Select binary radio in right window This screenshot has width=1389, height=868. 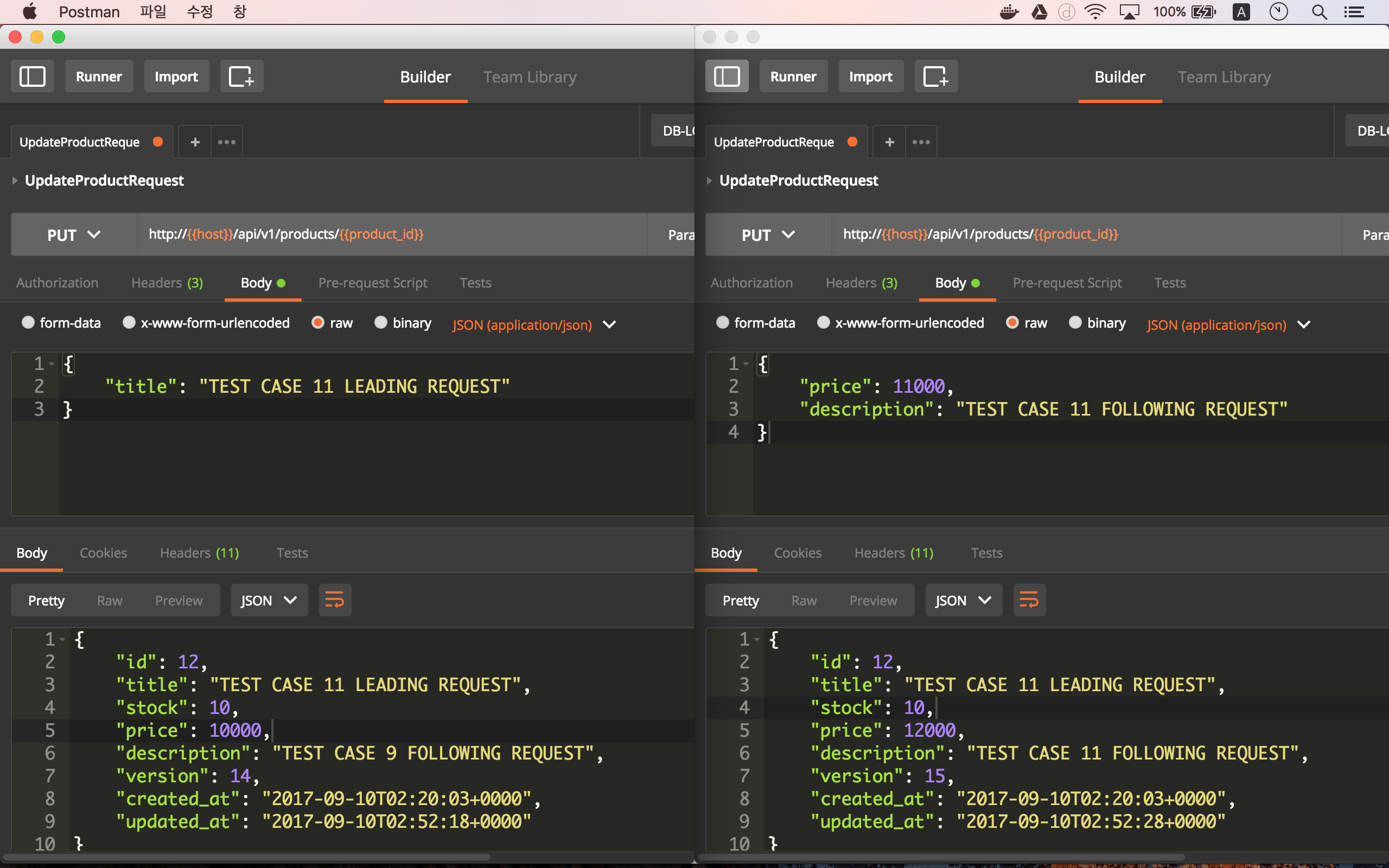coord(1075,323)
